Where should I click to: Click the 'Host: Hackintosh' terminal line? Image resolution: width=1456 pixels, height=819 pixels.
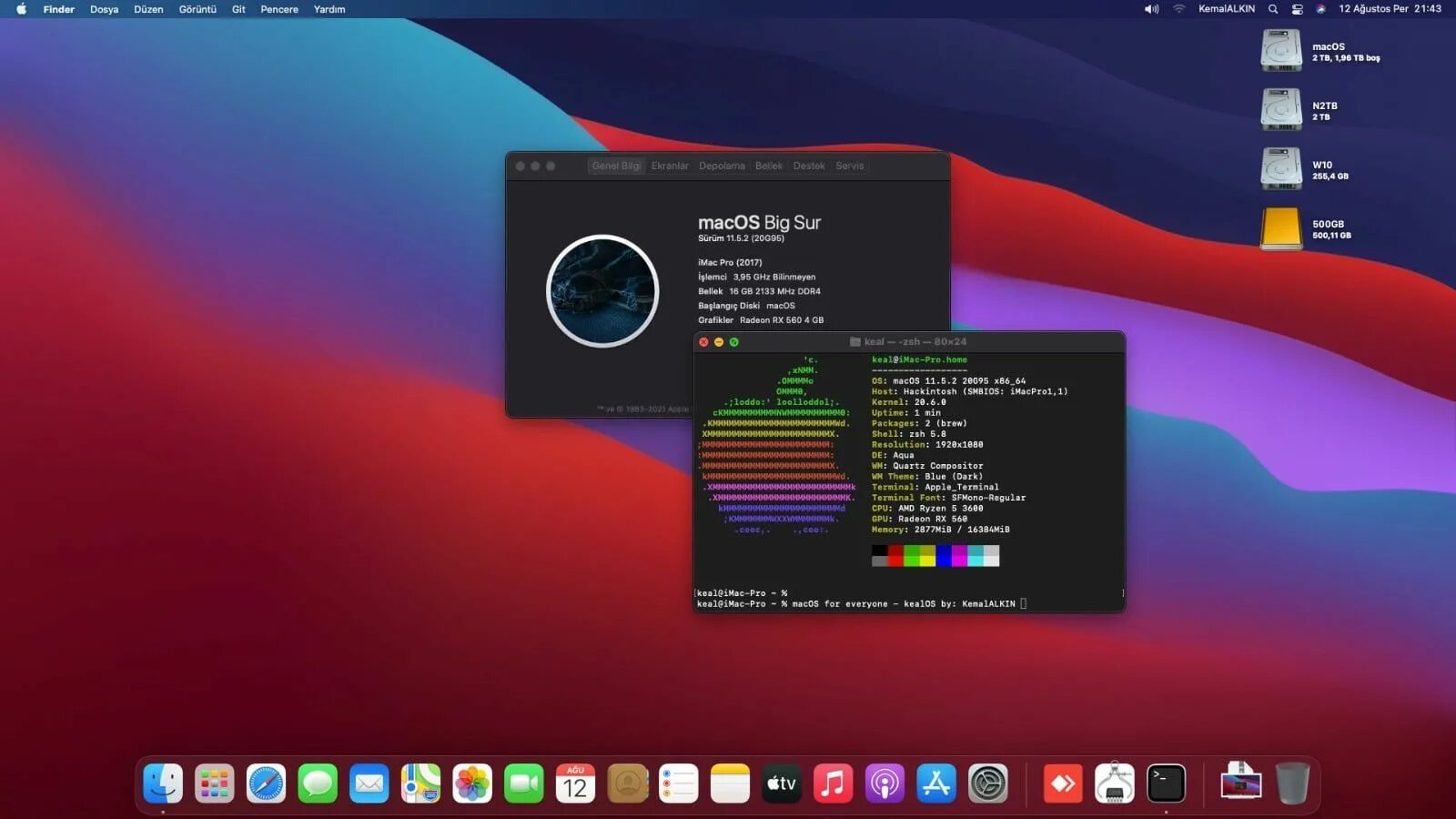pyautogui.click(x=970, y=391)
